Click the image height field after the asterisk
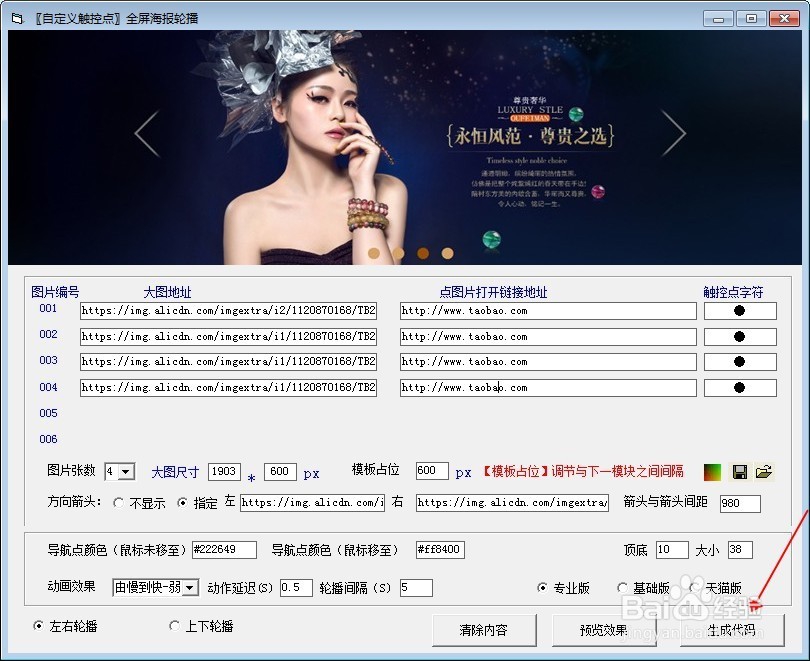This screenshot has height=661, width=810. tap(280, 471)
